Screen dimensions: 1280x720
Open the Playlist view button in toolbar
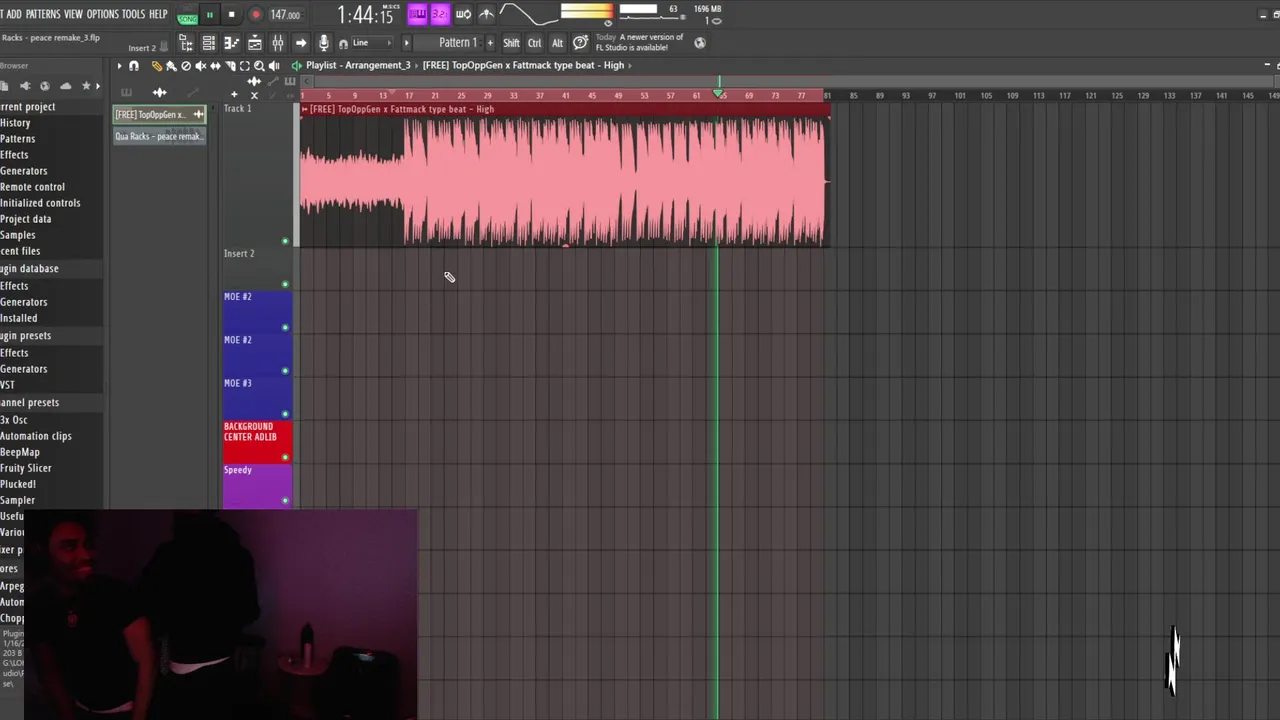tap(254, 43)
